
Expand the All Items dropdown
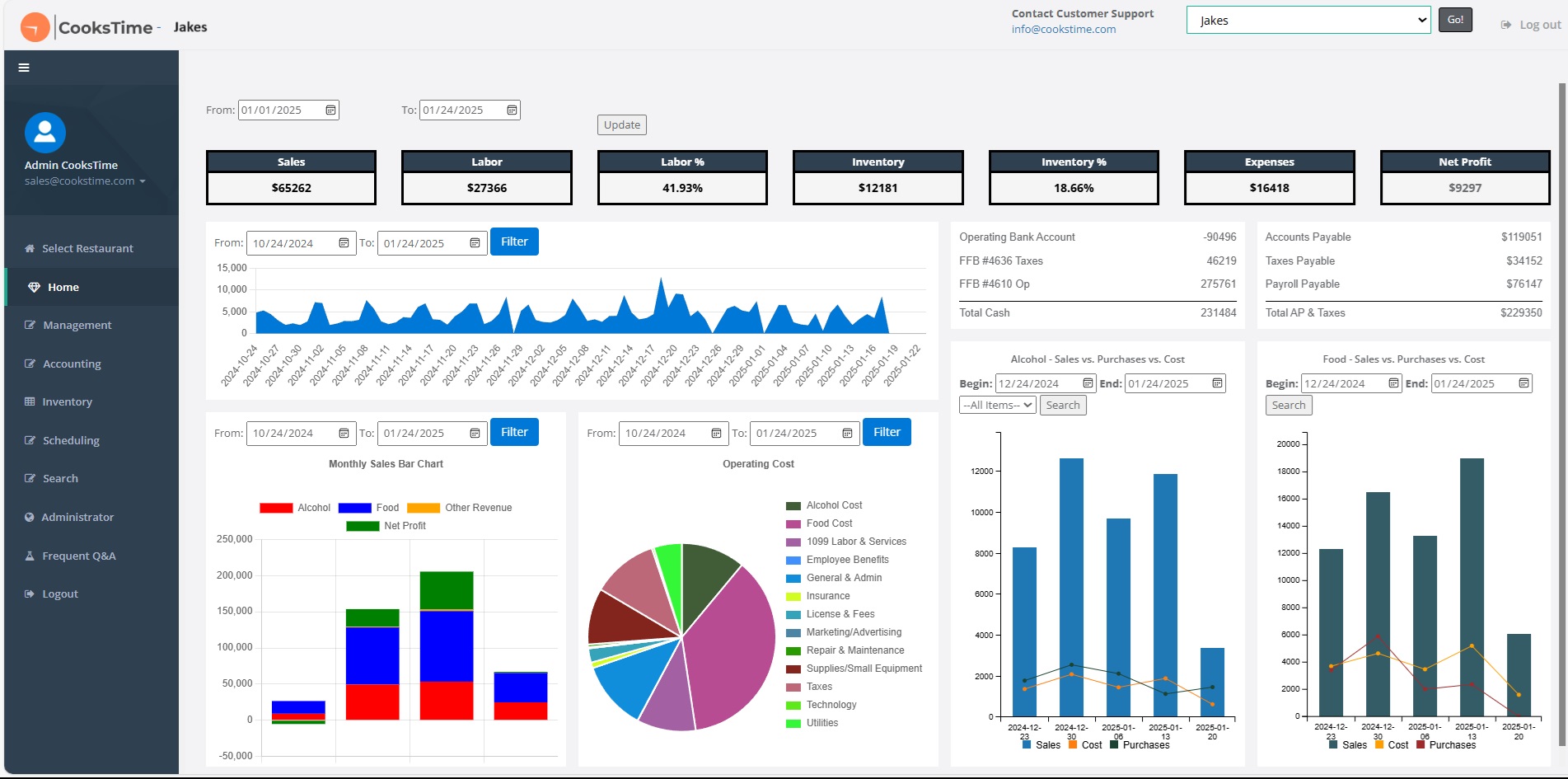pyautogui.click(x=997, y=406)
